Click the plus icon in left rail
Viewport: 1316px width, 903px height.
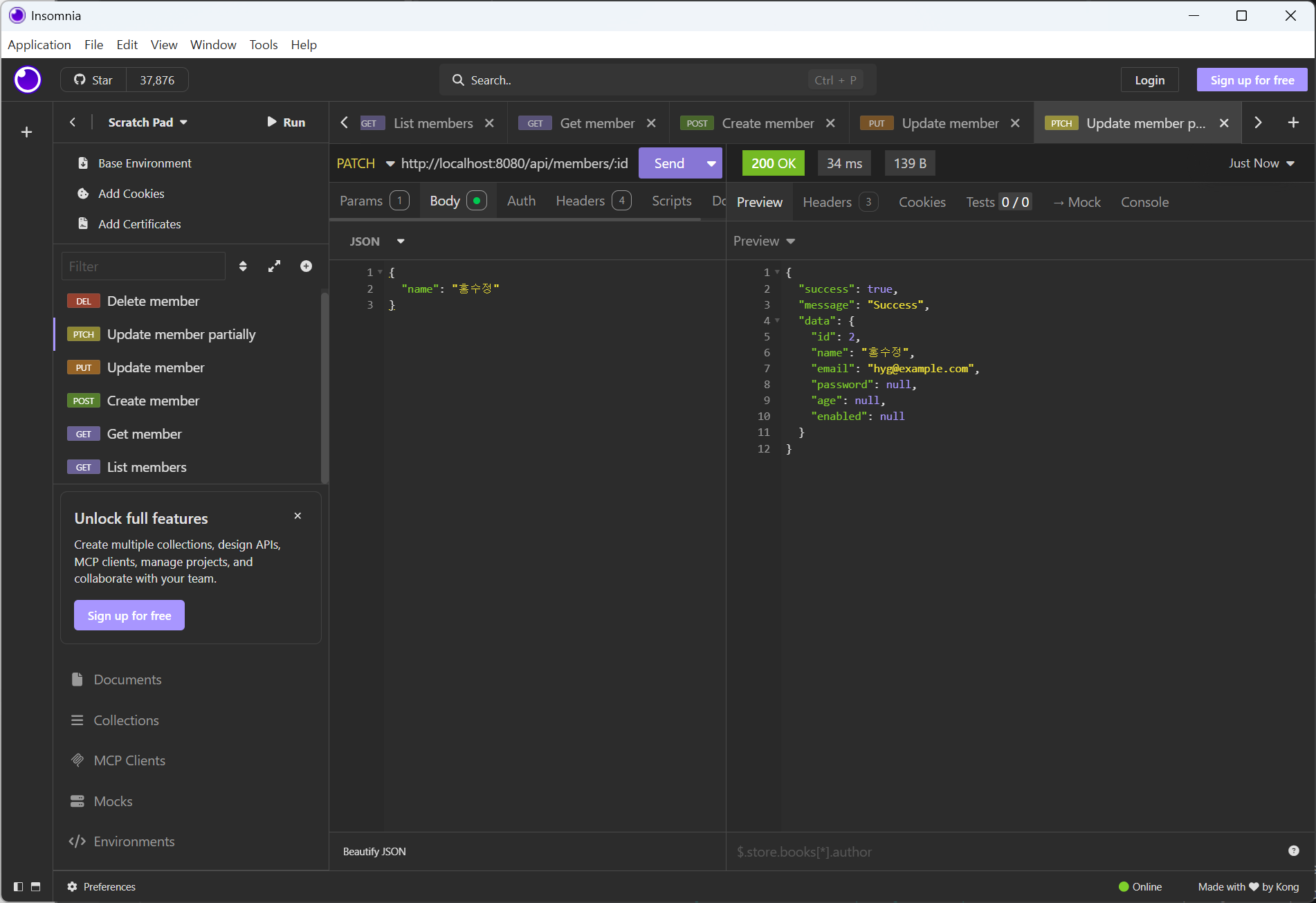(26, 132)
